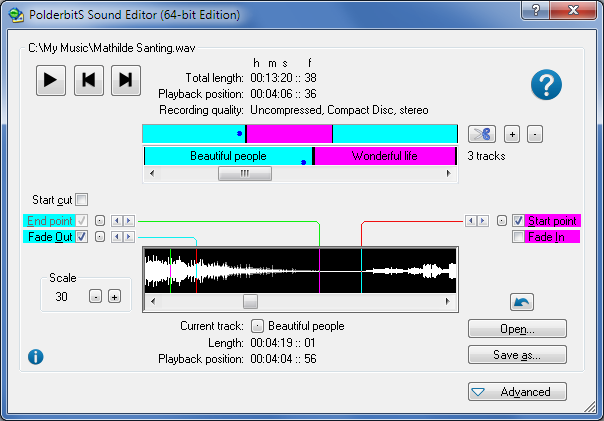Open help via the blue question mark icon
Image resolution: width=604 pixels, height=421 pixels.
546,85
